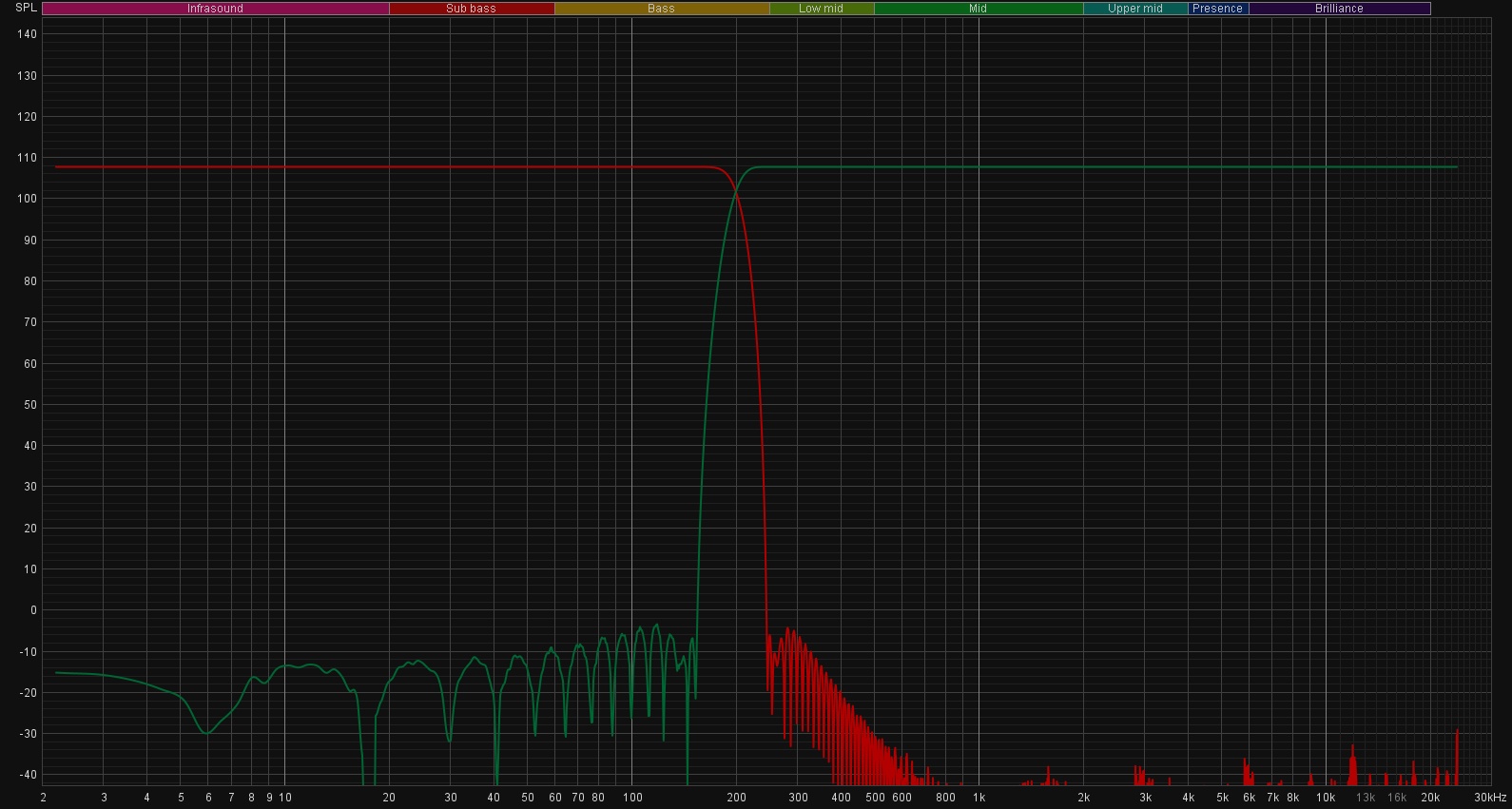Screen dimensions: 1512x809
Task: Click the 130 value on SPL axis
Action: (27, 75)
